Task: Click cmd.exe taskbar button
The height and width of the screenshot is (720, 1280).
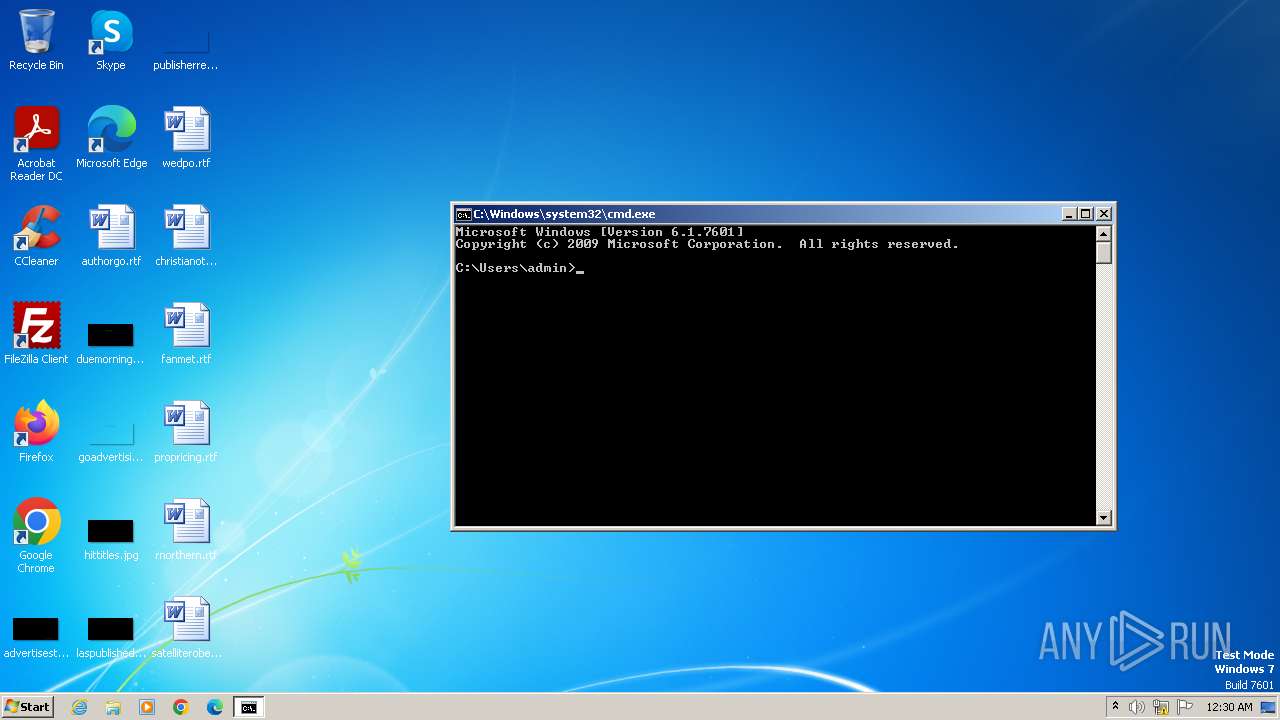Action: click(x=249, y=707)
